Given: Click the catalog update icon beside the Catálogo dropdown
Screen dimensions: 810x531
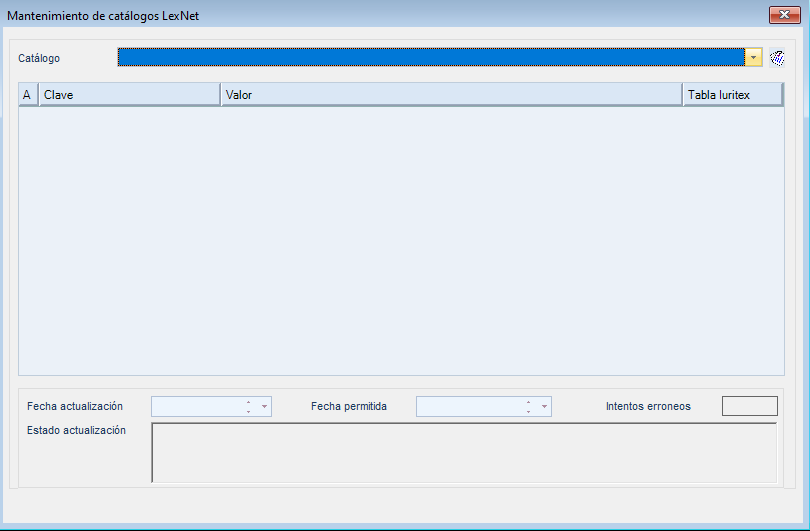Looking at the screenshot, I should 777,58.
